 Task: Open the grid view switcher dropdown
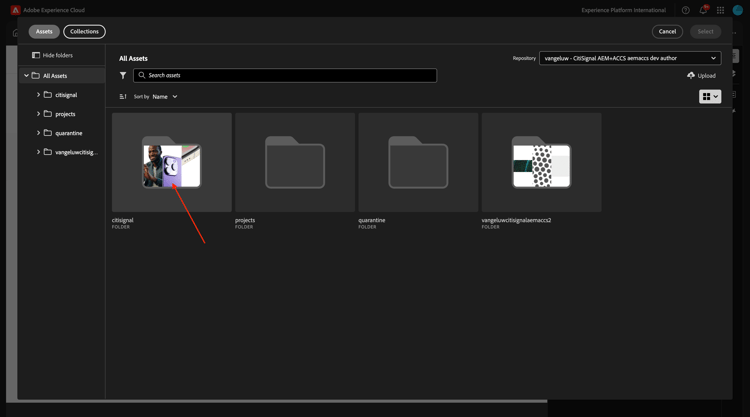tap(710, 97)
